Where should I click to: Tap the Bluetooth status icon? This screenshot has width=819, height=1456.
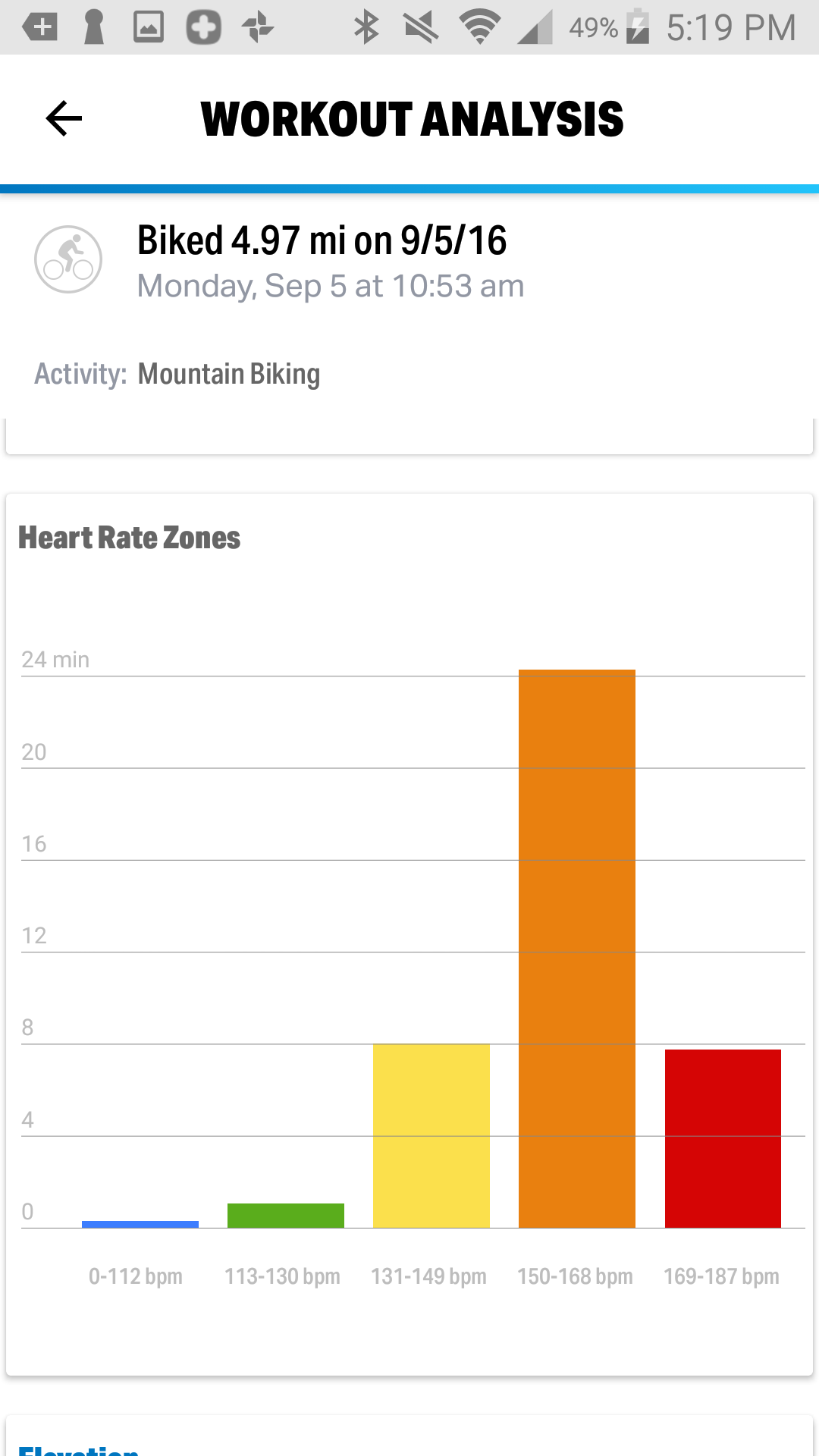(366, 27)
